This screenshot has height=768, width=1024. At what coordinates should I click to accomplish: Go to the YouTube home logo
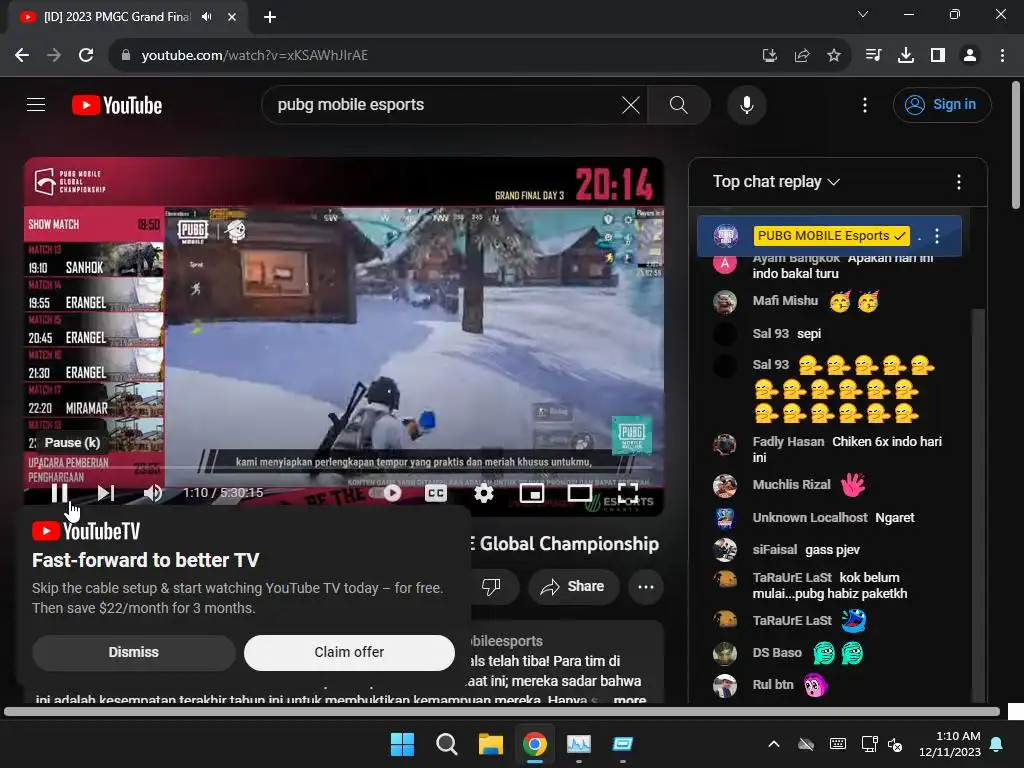pos(117,105)
